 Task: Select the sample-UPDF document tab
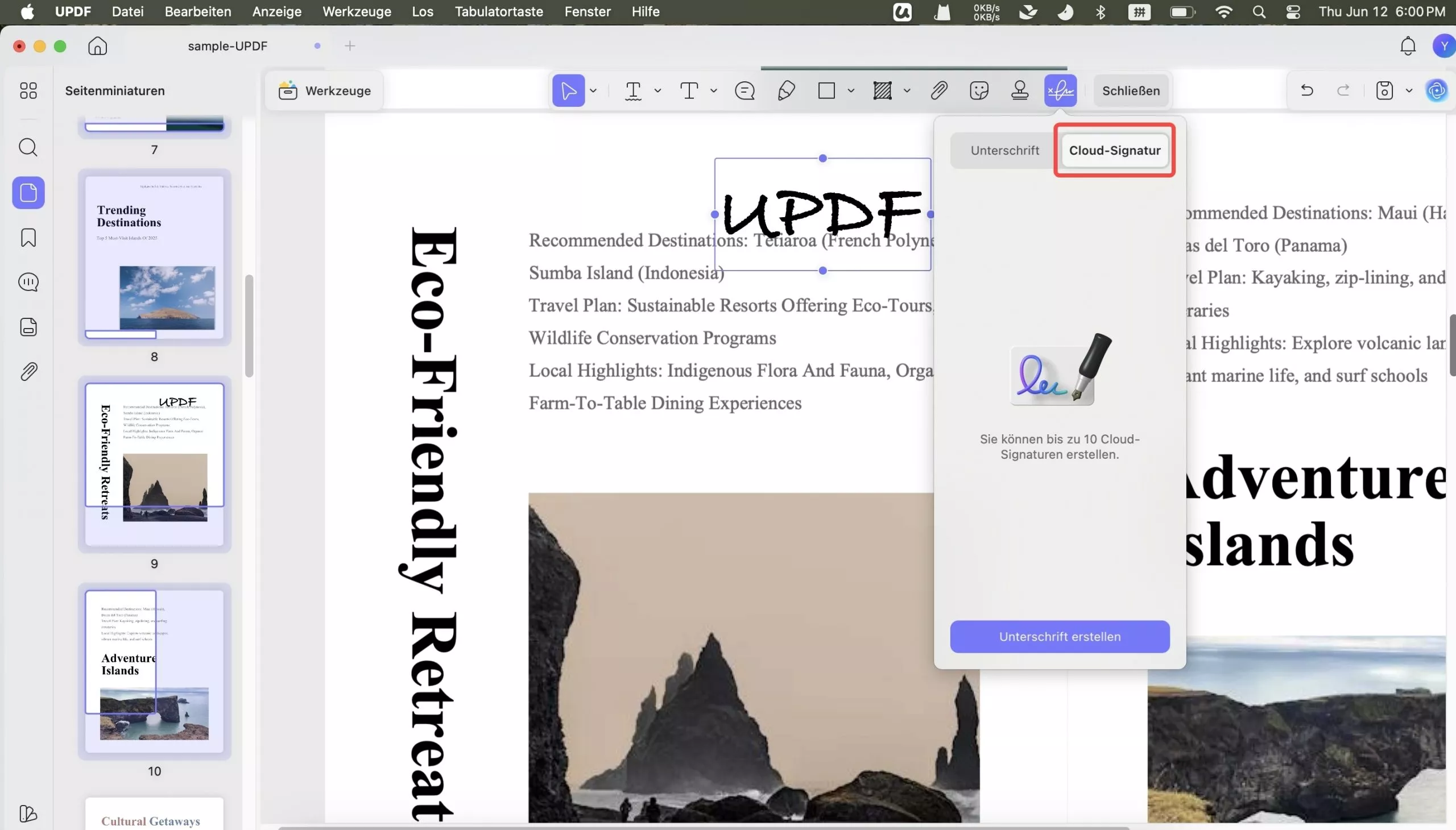pos(227,45)
